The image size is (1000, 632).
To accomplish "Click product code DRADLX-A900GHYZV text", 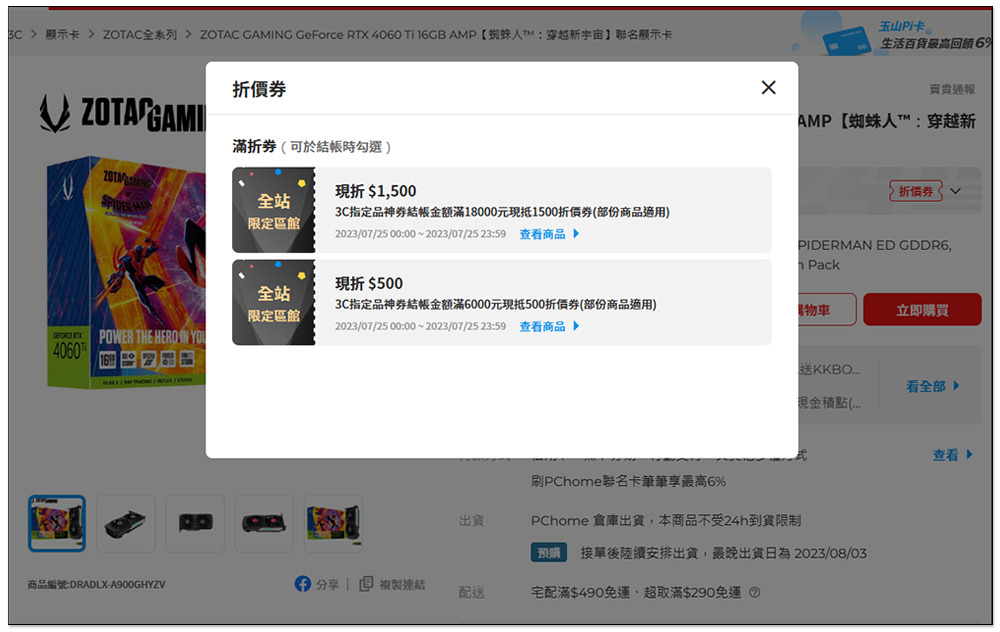I will [x=96, y=585].
